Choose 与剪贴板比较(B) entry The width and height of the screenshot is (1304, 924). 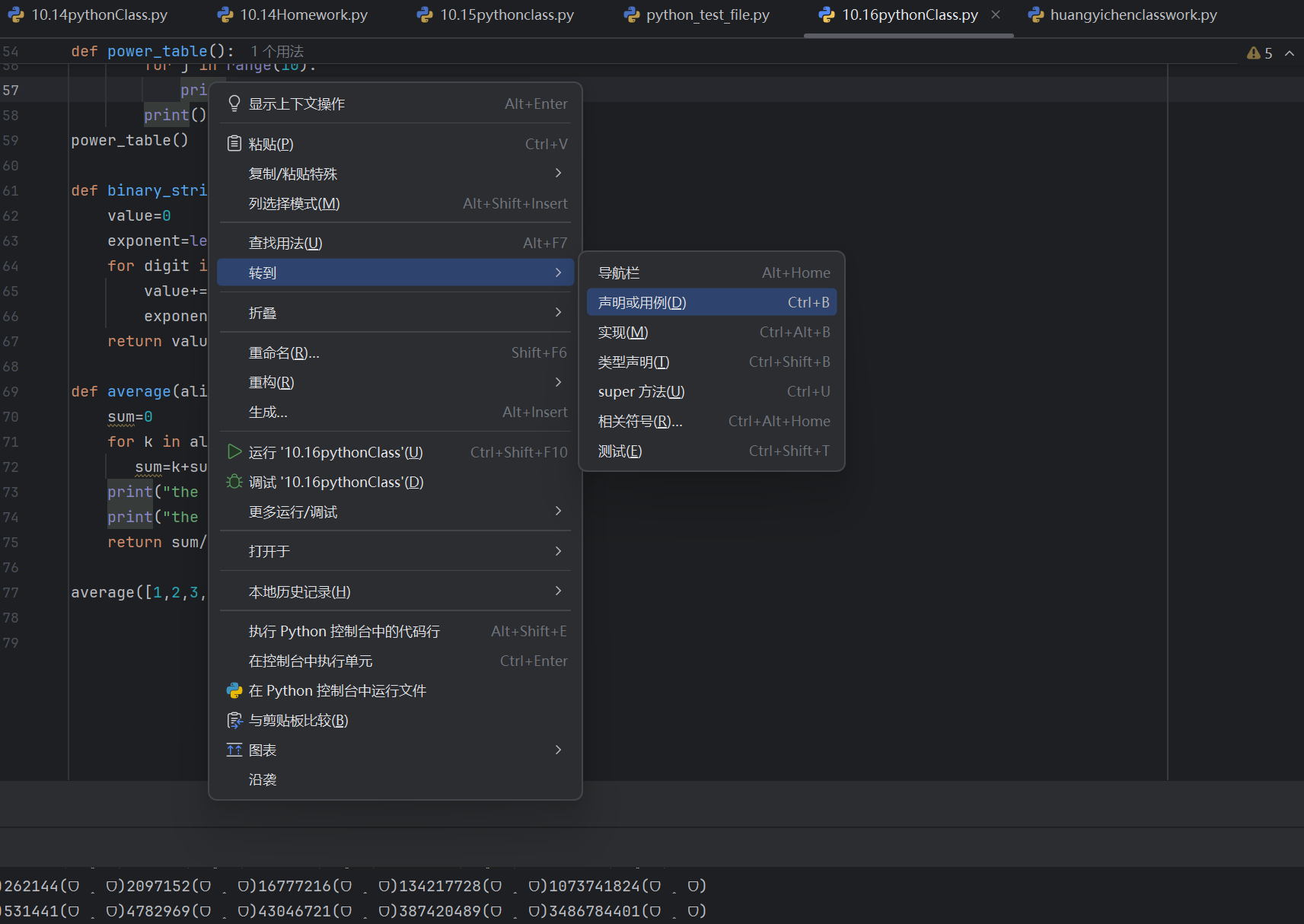[x=395, y=720]
